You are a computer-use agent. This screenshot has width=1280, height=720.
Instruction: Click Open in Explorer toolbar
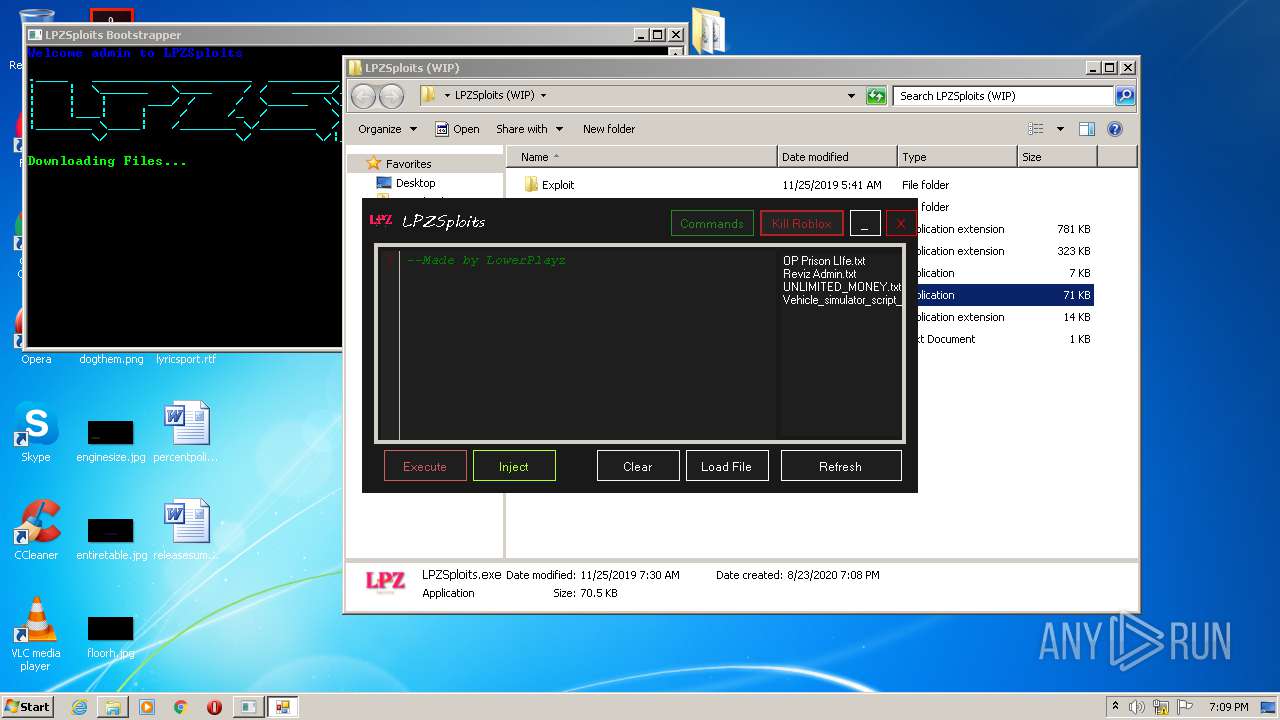point(458,129)
